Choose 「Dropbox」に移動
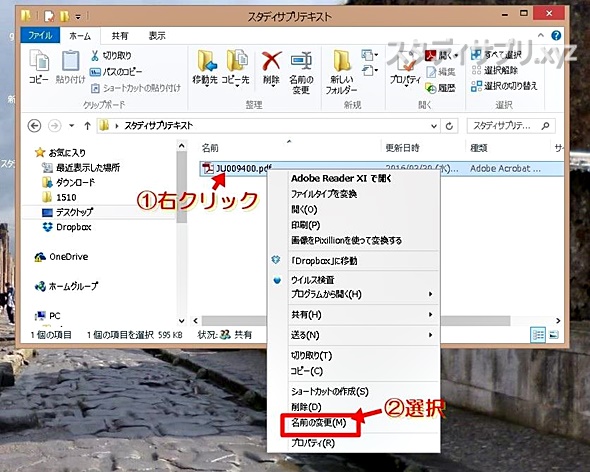Screen dimensions: 590x472 pos(324,261)
